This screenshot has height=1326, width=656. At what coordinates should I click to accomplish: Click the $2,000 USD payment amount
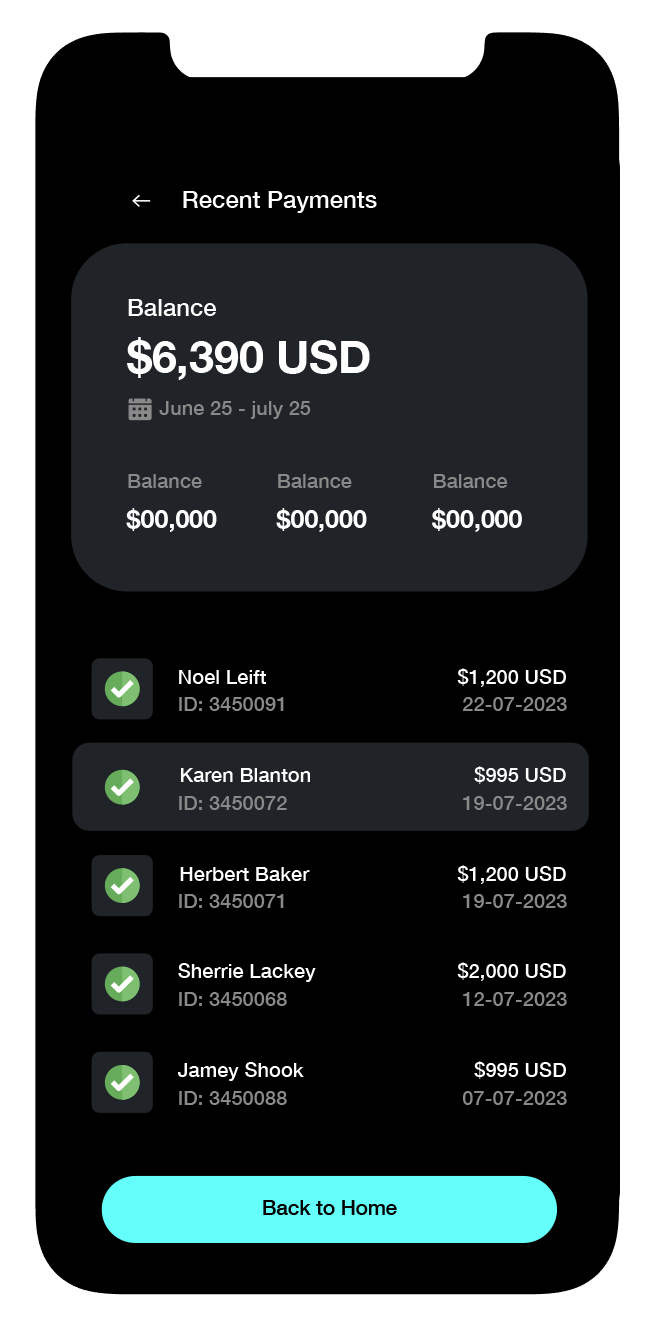click(512, 971)
